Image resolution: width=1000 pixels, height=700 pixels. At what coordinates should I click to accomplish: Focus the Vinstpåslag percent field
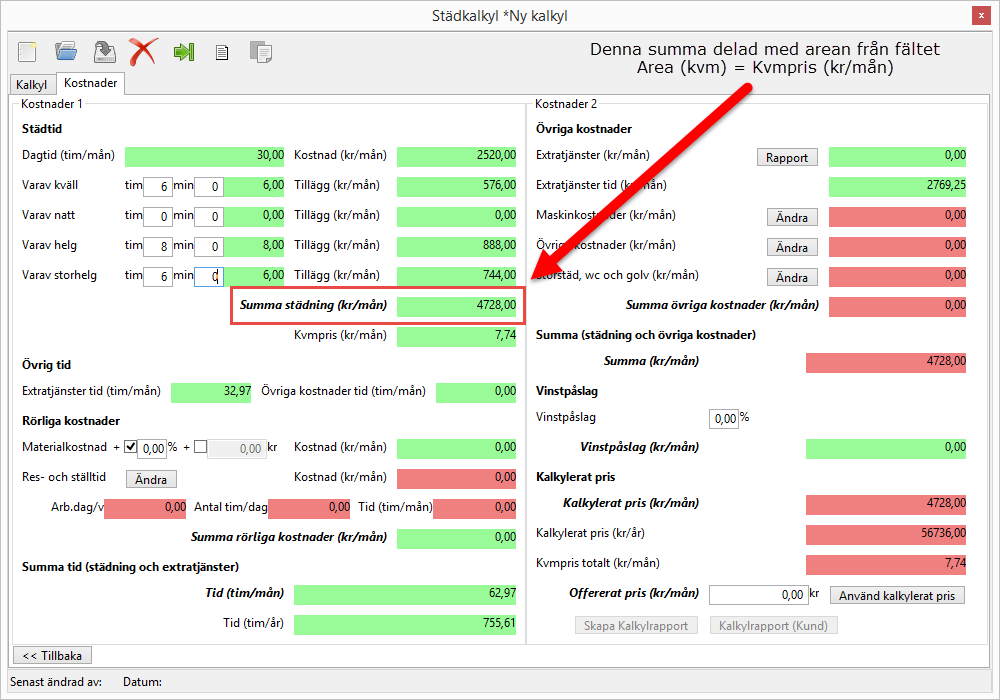tap(723, 418)
